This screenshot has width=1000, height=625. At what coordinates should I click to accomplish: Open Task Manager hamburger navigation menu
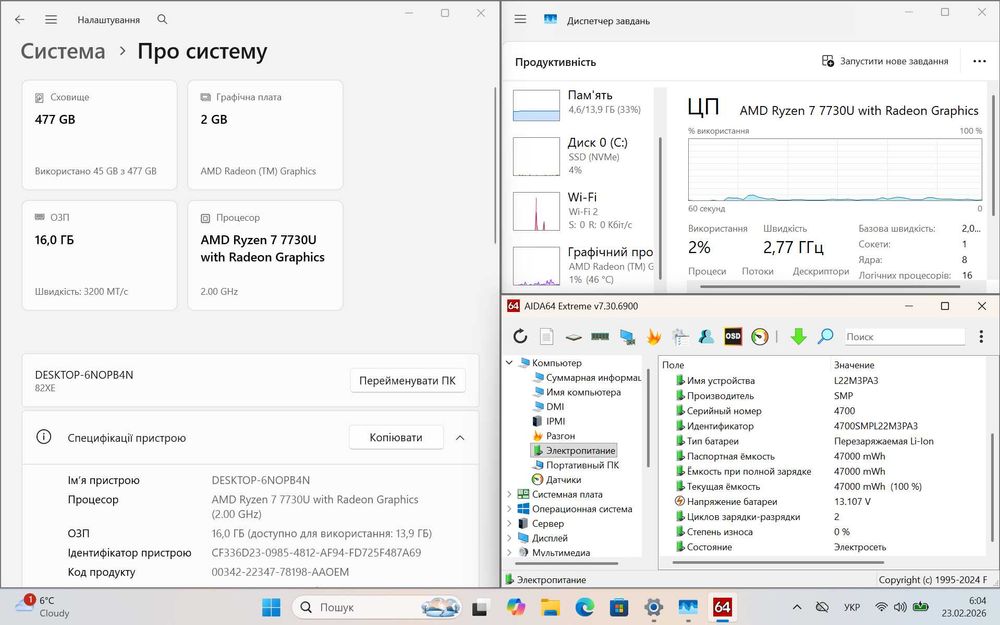(520, 19)
